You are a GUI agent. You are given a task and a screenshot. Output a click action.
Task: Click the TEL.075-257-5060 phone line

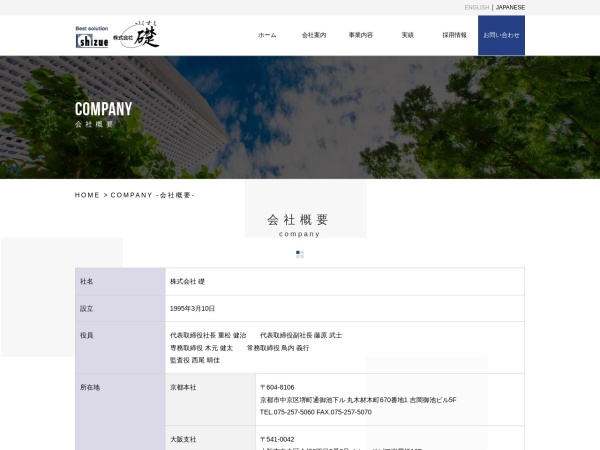pos(316,412)
